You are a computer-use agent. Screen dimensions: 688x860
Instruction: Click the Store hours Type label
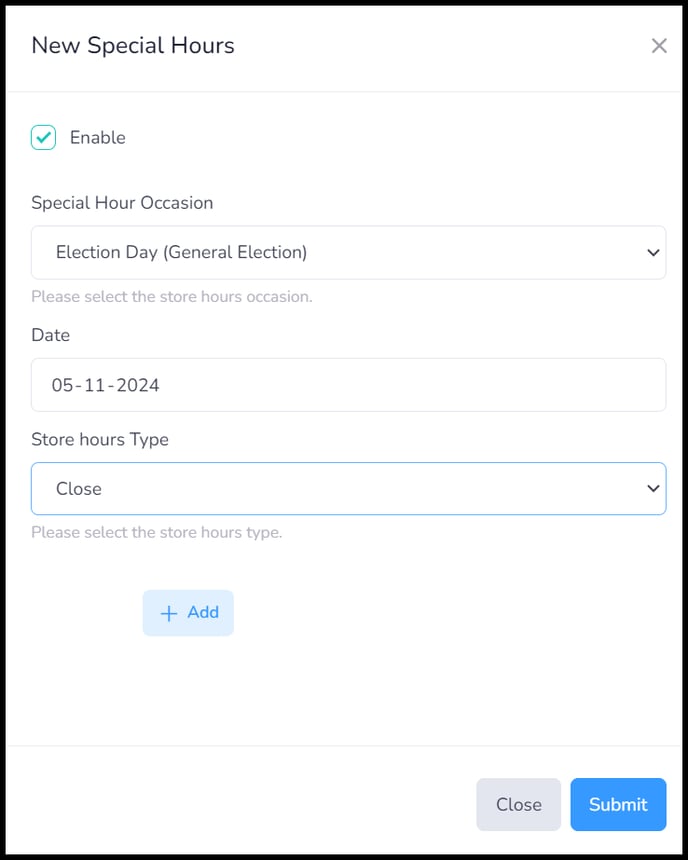pyautogui.click(x=100, y=439)
